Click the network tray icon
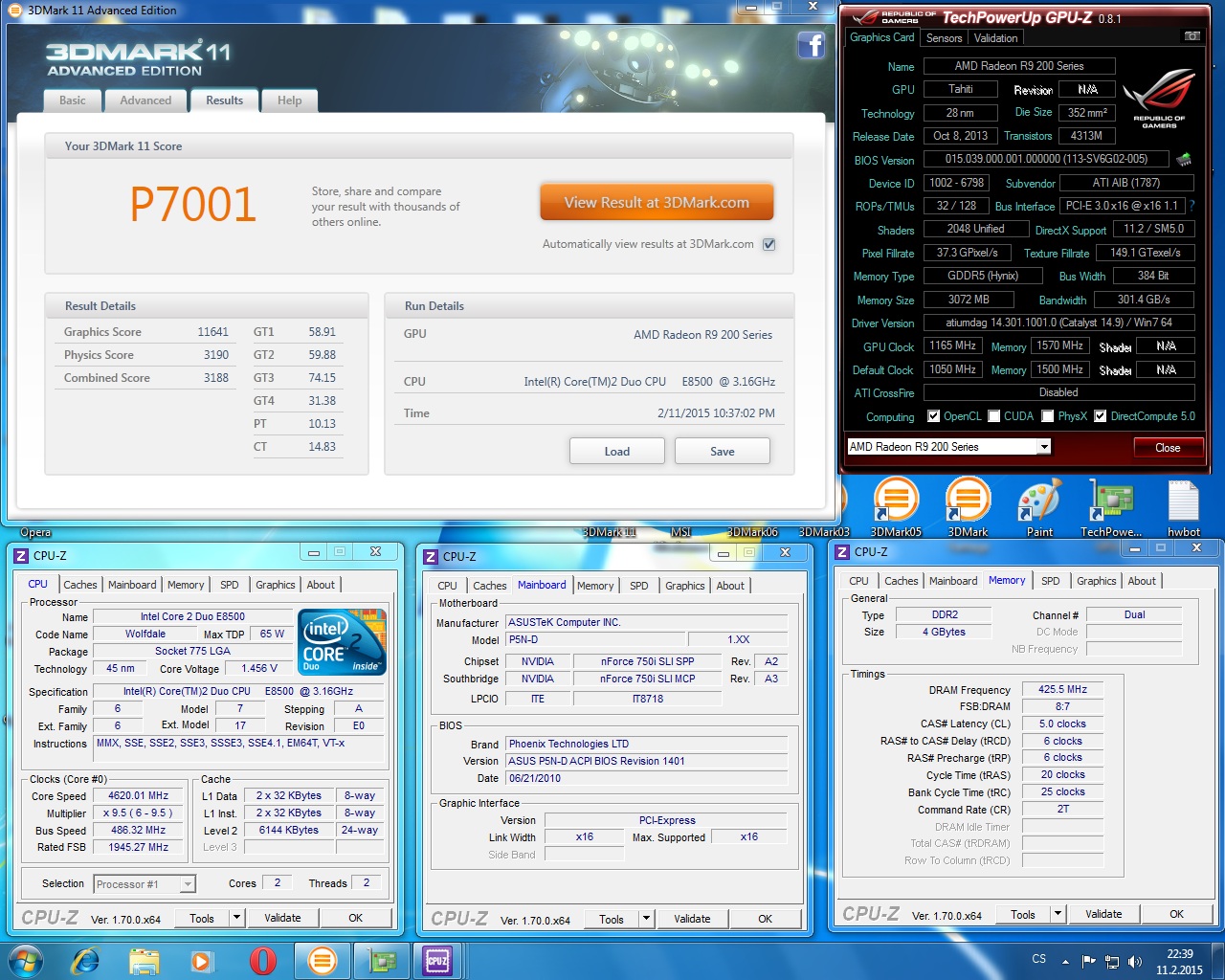Image resolution: width=1225 pixels, height=980 pixels. click(1111, 962)
